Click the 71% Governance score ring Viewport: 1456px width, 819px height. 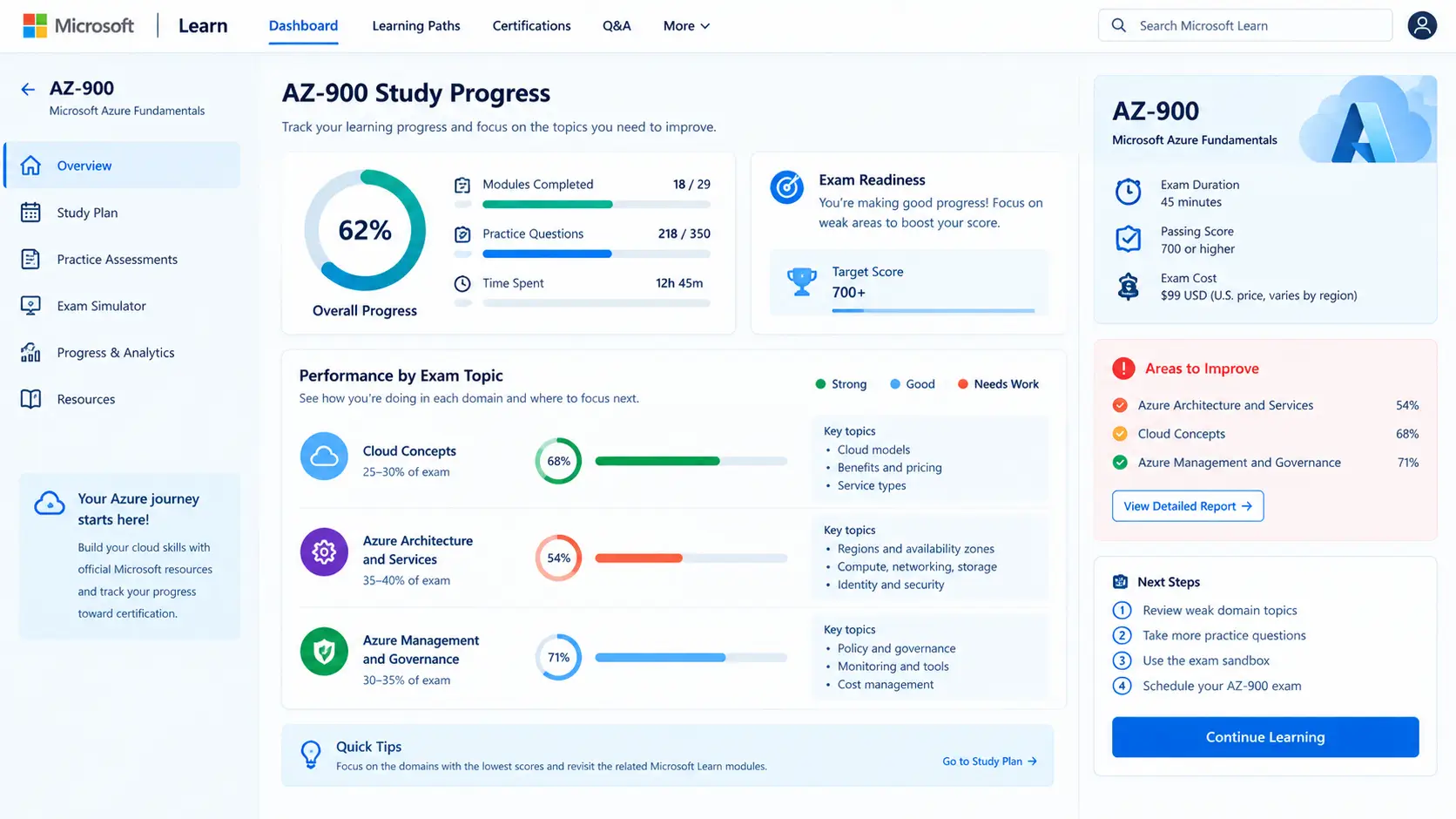(x=558, y=658)
